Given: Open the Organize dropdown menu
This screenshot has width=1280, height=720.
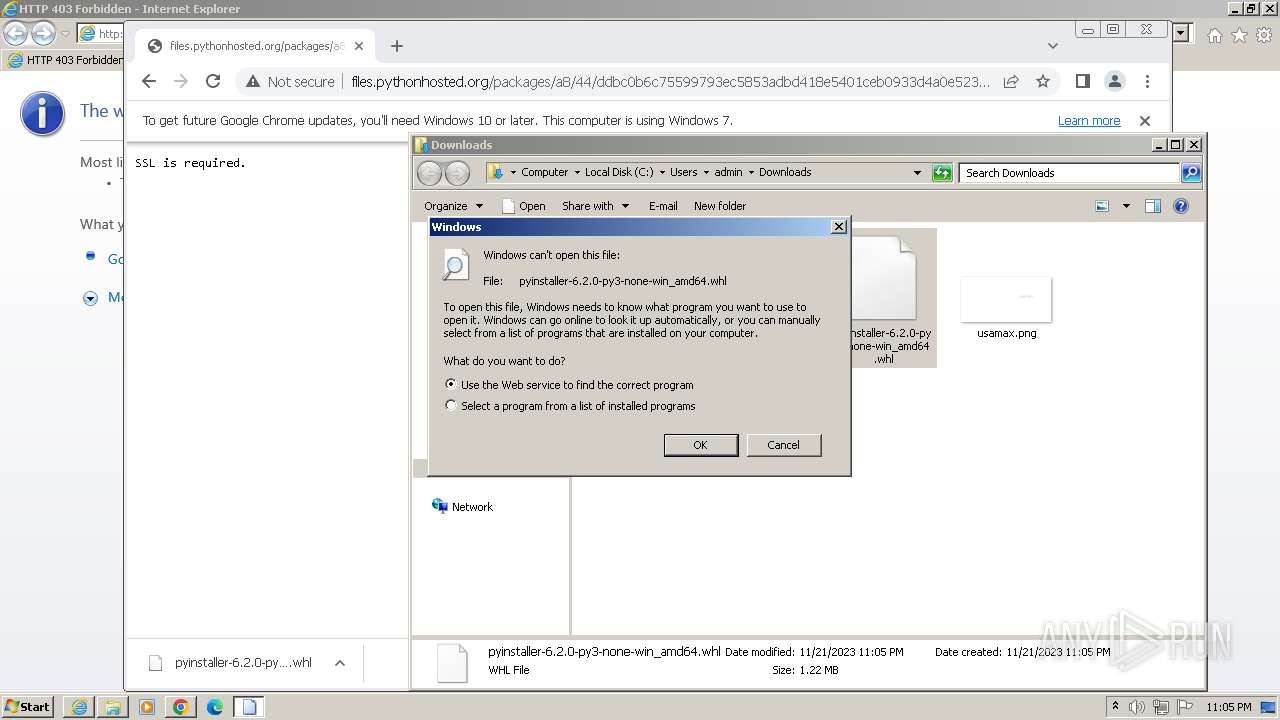Looking at the screenshot, I should (x=453, y=206).
